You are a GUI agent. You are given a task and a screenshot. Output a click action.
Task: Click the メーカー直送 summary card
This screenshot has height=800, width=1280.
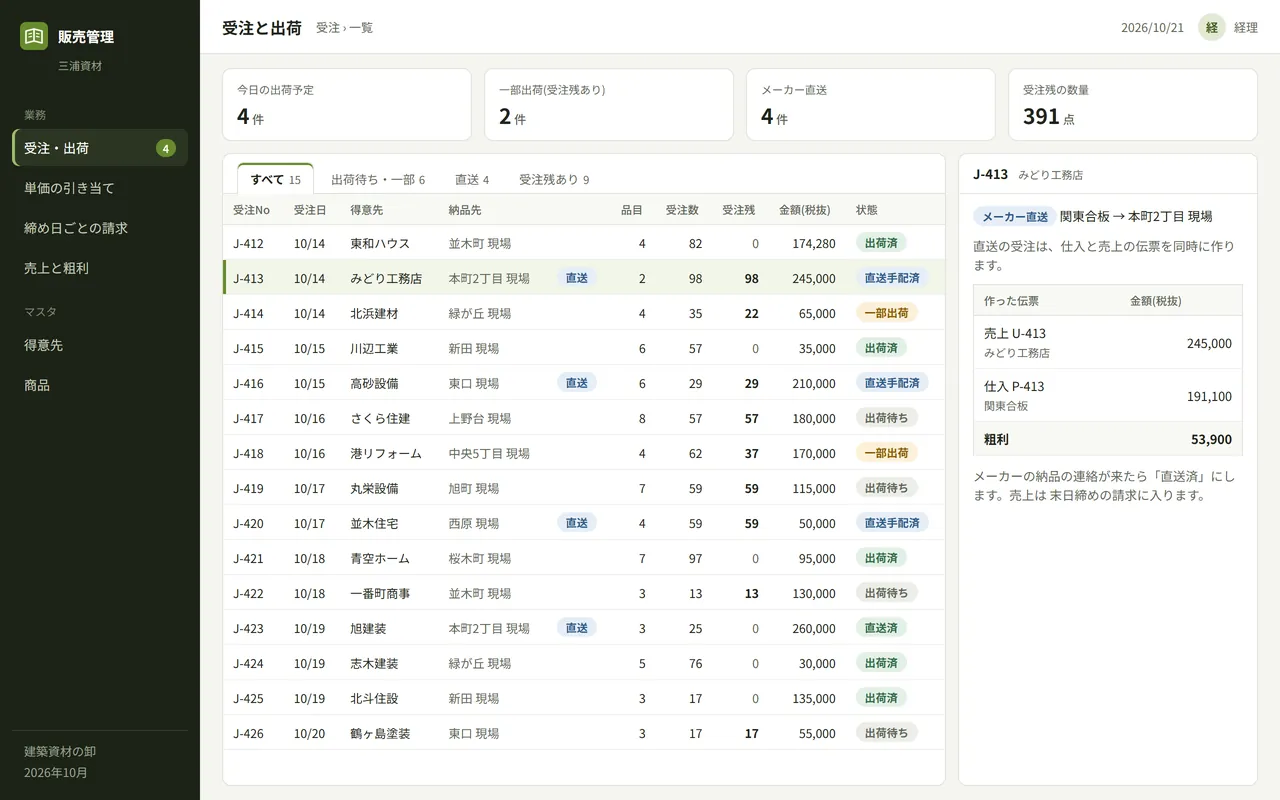click(871, 104)
